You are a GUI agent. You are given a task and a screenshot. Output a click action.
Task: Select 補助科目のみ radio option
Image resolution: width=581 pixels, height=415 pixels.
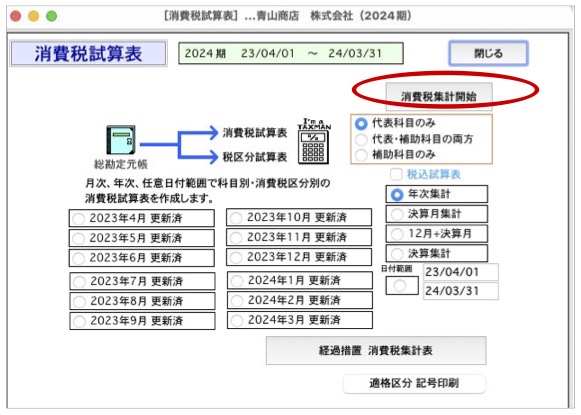click(x=361, y=155)
